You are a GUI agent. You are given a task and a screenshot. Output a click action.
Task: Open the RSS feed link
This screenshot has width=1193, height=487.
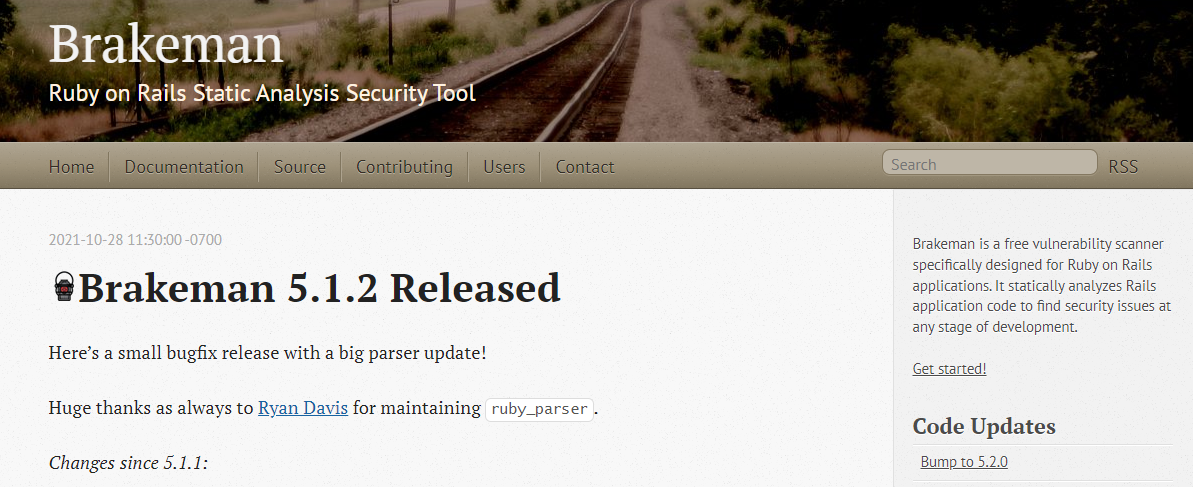click(1123, 167)
